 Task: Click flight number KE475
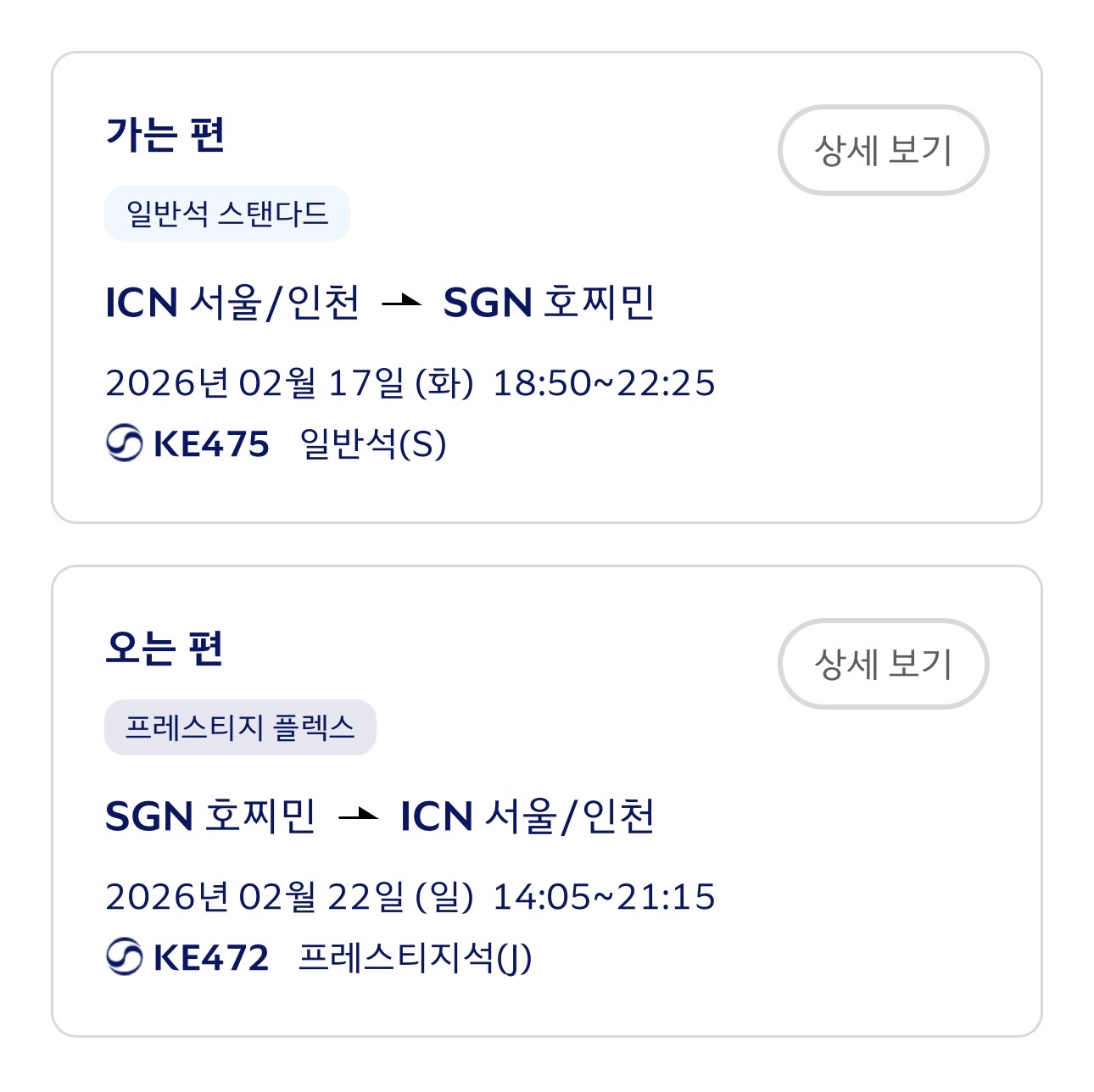click(x=211, y=444)
